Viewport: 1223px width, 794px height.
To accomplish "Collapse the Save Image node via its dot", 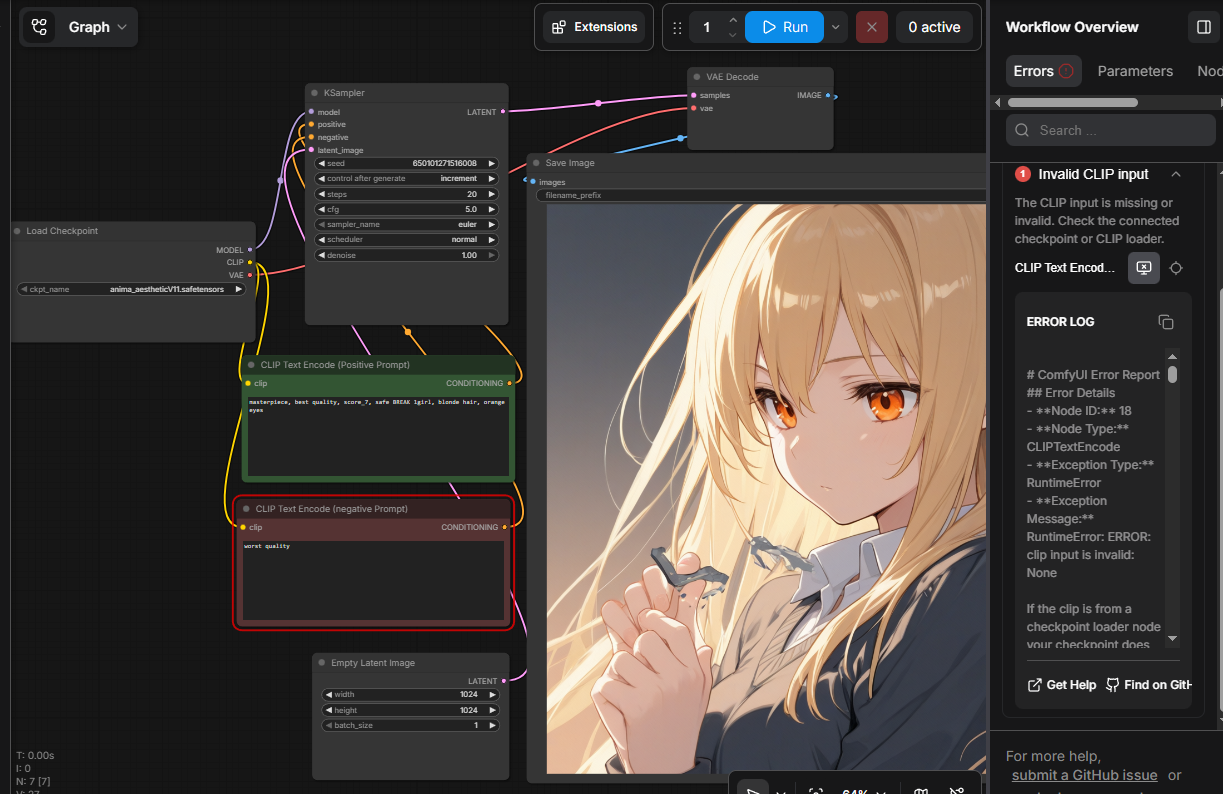I will (x=536, y=163).
